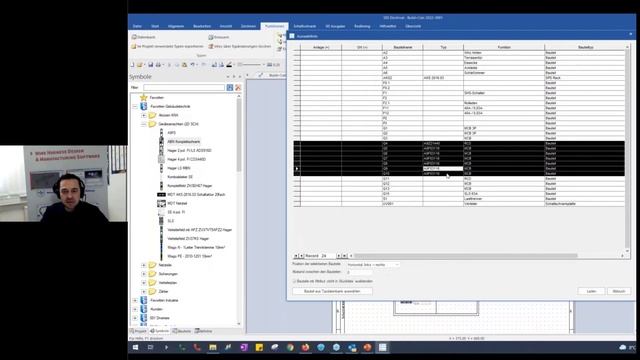
Task: Switch to the Ansicht ribbon tab
Action: (x=226, y=26)
